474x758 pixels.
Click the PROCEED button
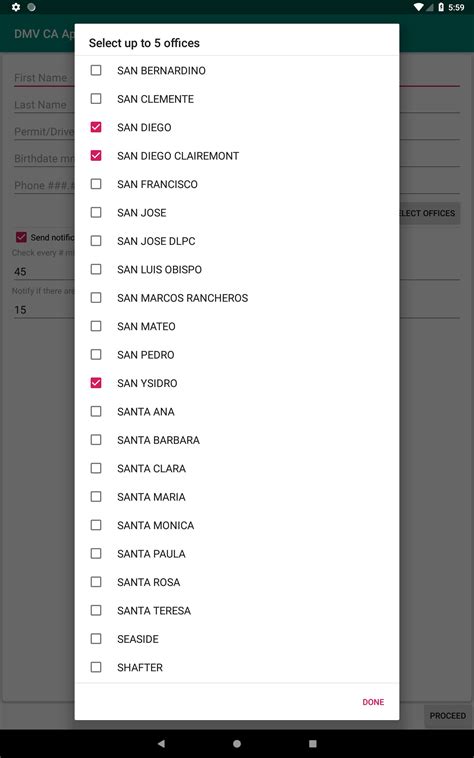pos(447,715)
